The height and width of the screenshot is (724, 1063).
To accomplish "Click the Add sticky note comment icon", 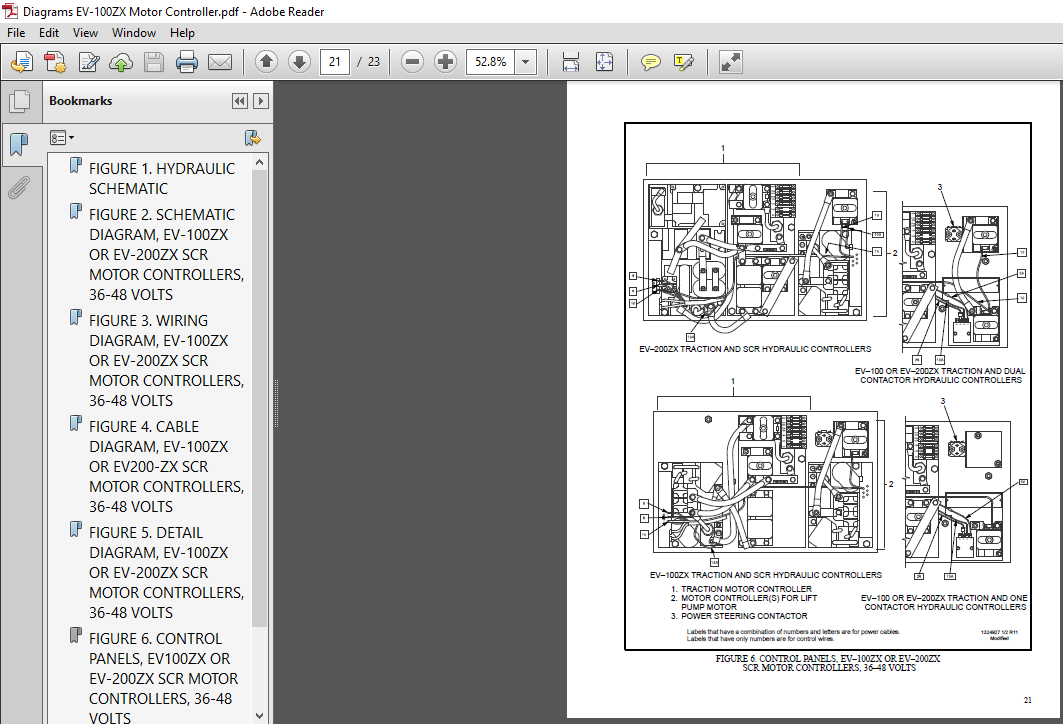I will click(651, 62).
